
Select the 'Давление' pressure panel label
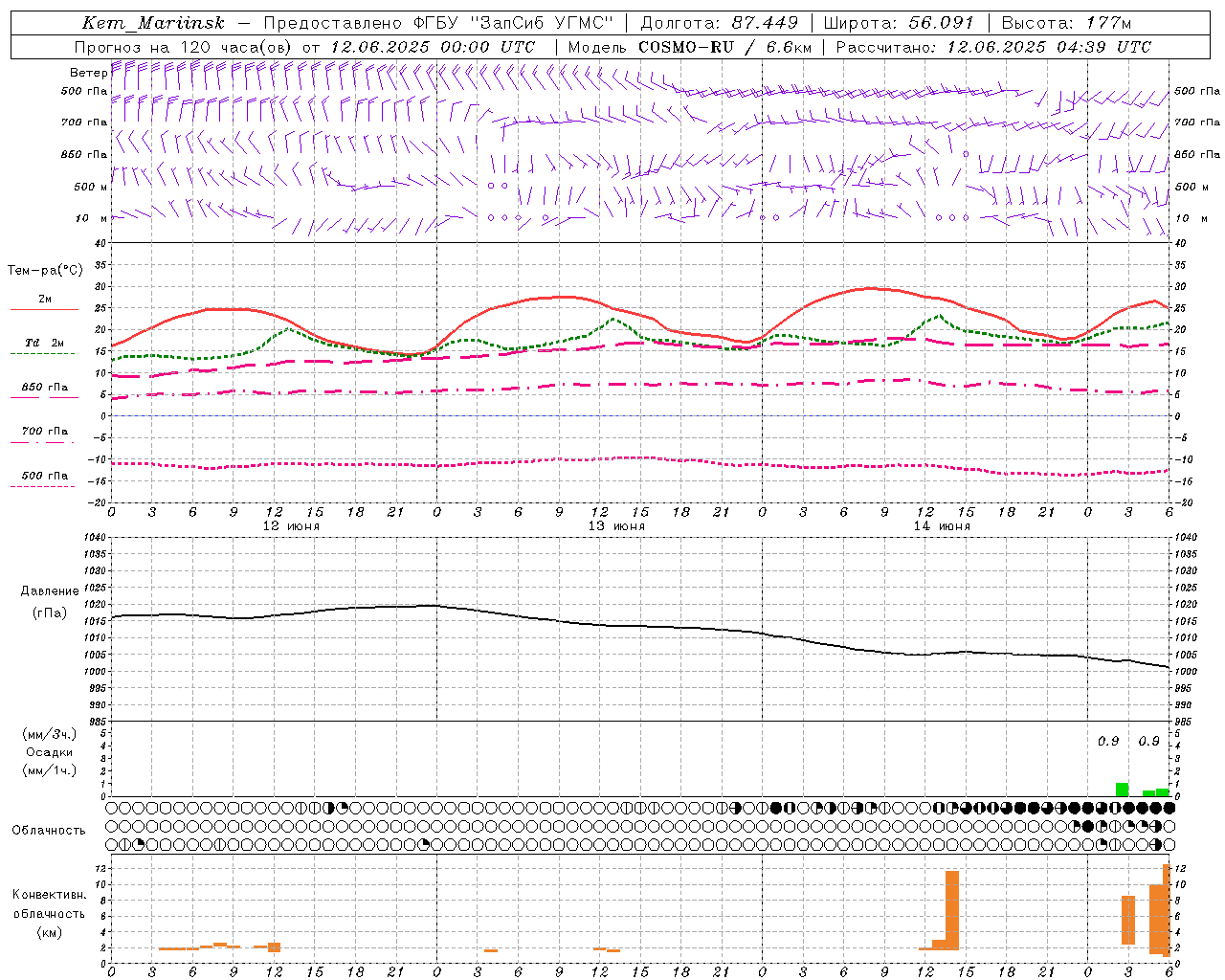(50, 591)
